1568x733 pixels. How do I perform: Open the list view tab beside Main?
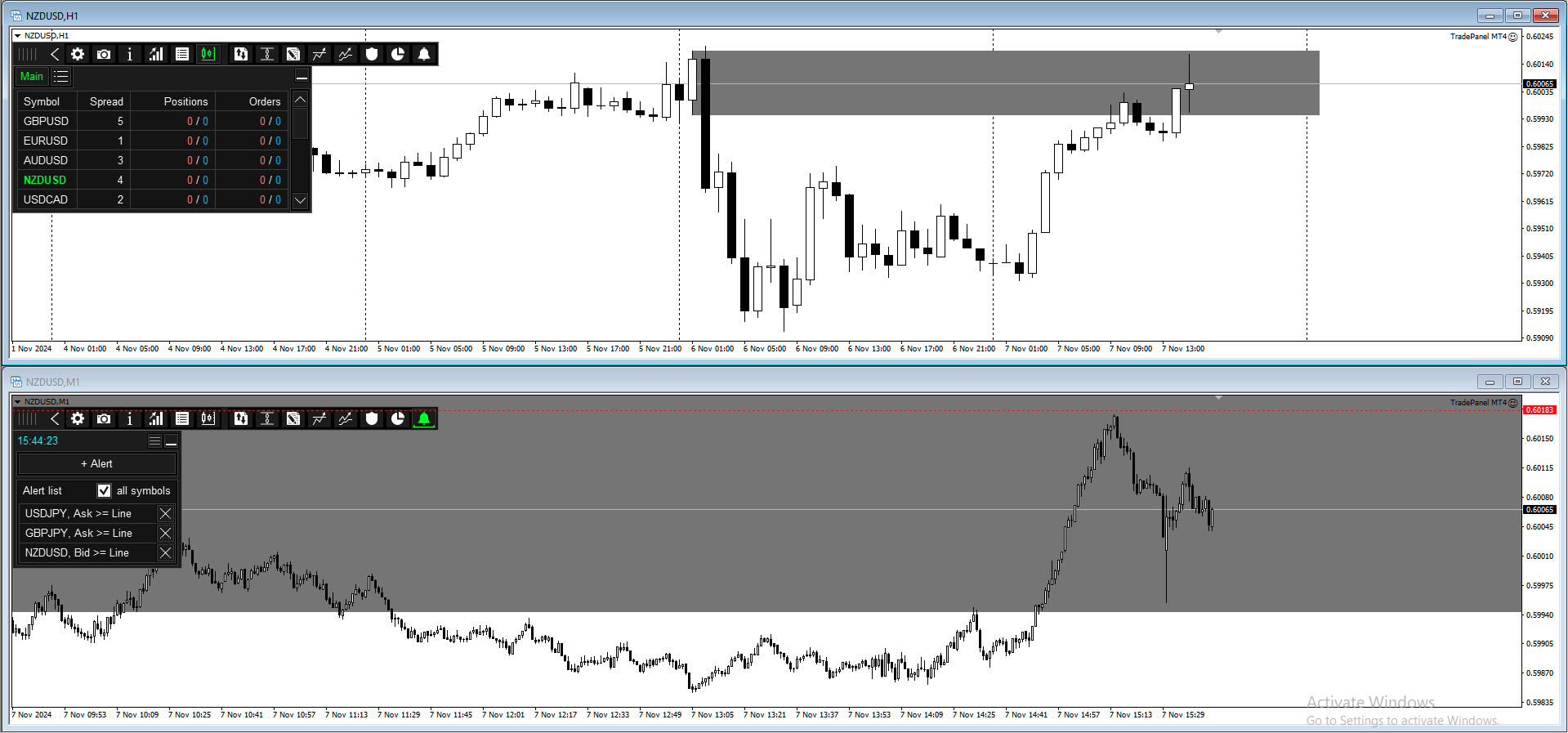[x=61, y=76]
